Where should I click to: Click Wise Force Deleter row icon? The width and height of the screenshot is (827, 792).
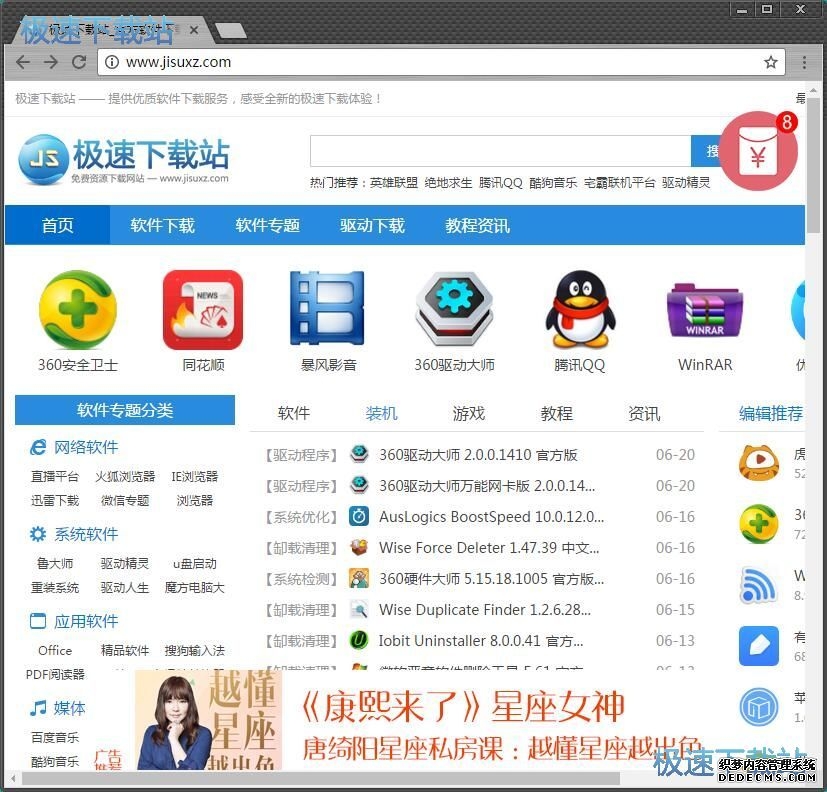[359, 547]
